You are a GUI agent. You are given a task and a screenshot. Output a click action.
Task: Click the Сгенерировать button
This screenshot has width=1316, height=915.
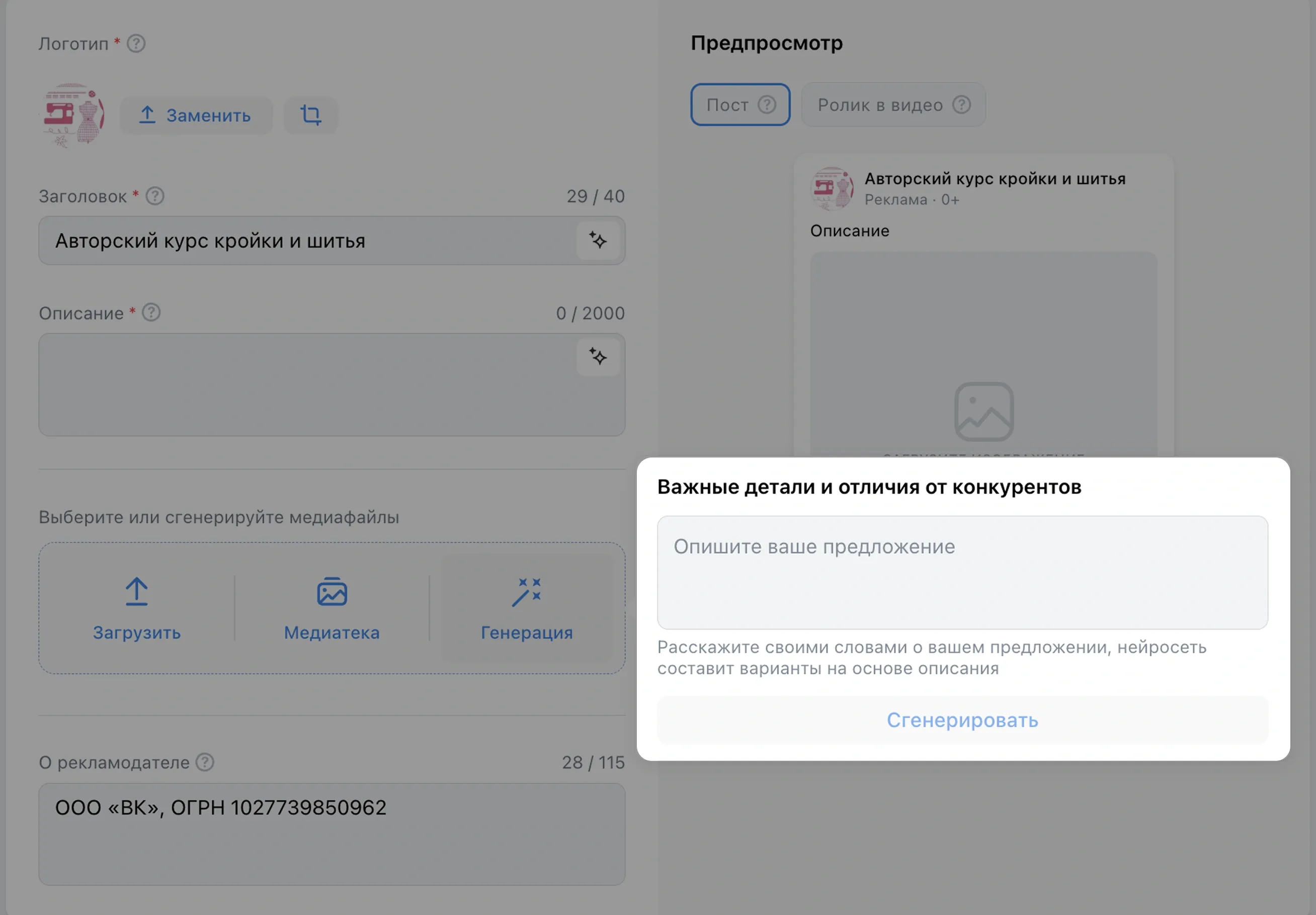click(x=962, y=720)
